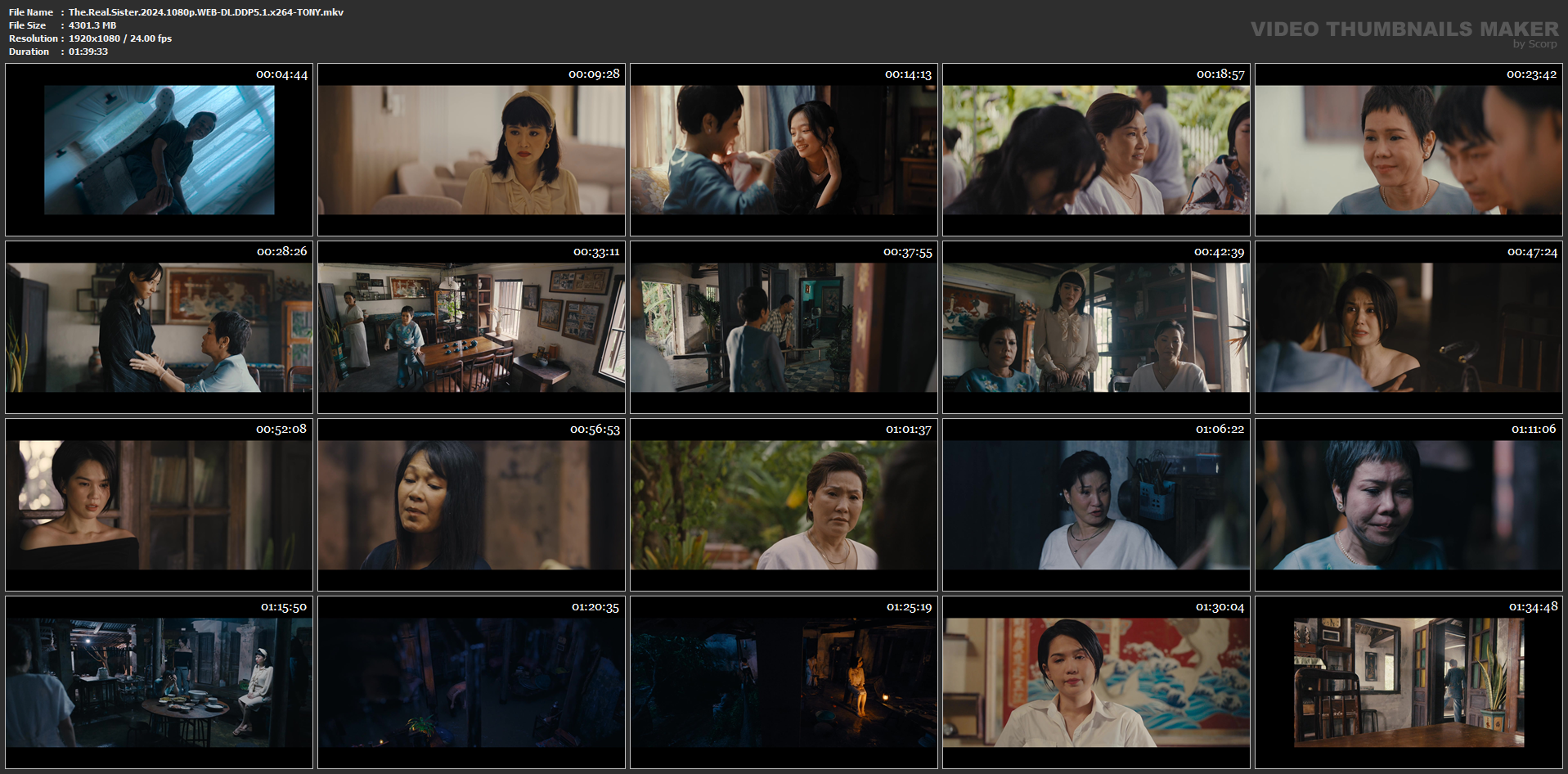Click the 00:47:24 timestamp text
The image size is (1568, 774).
tap(1533, 252)
